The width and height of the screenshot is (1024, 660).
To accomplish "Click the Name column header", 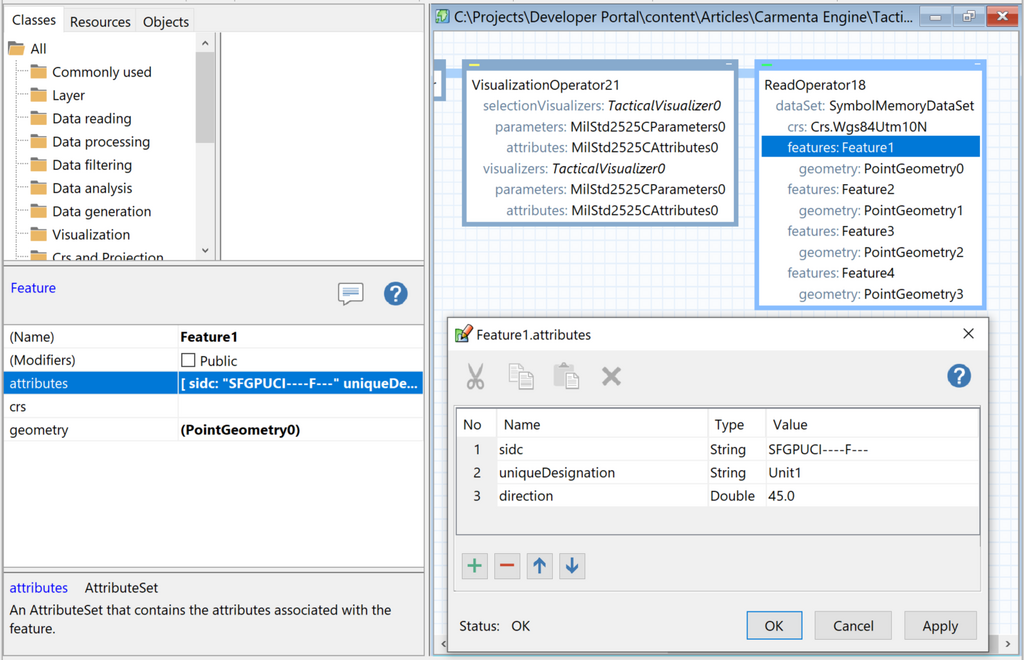I will click(602, 424).
